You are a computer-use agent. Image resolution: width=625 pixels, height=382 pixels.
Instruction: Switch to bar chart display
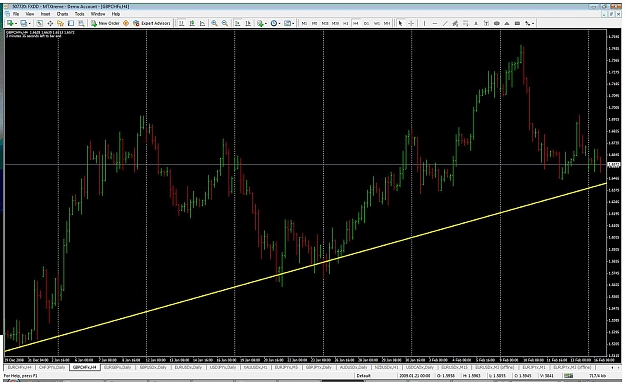181,23
